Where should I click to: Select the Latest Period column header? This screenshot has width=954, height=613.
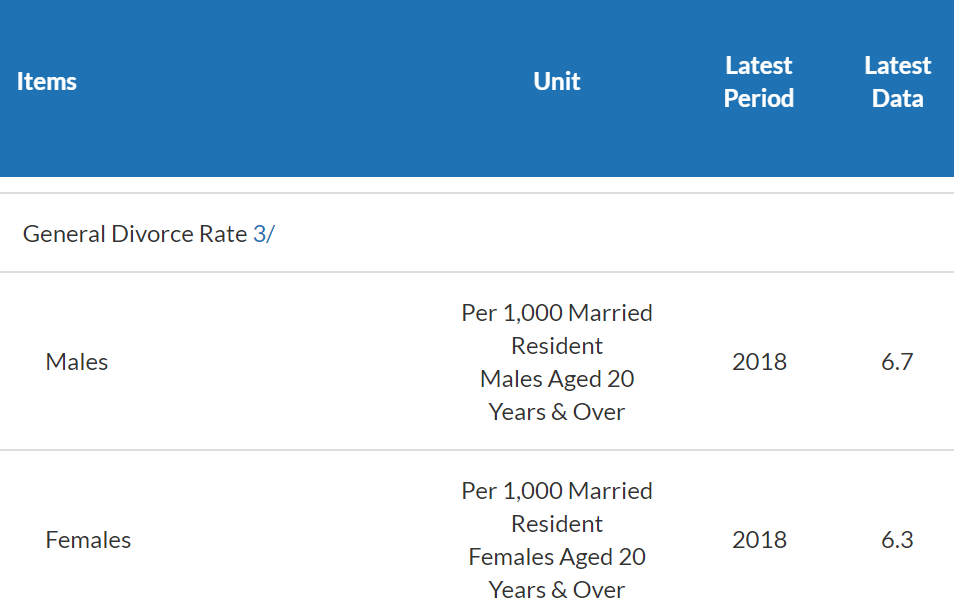tap(759, 82)
